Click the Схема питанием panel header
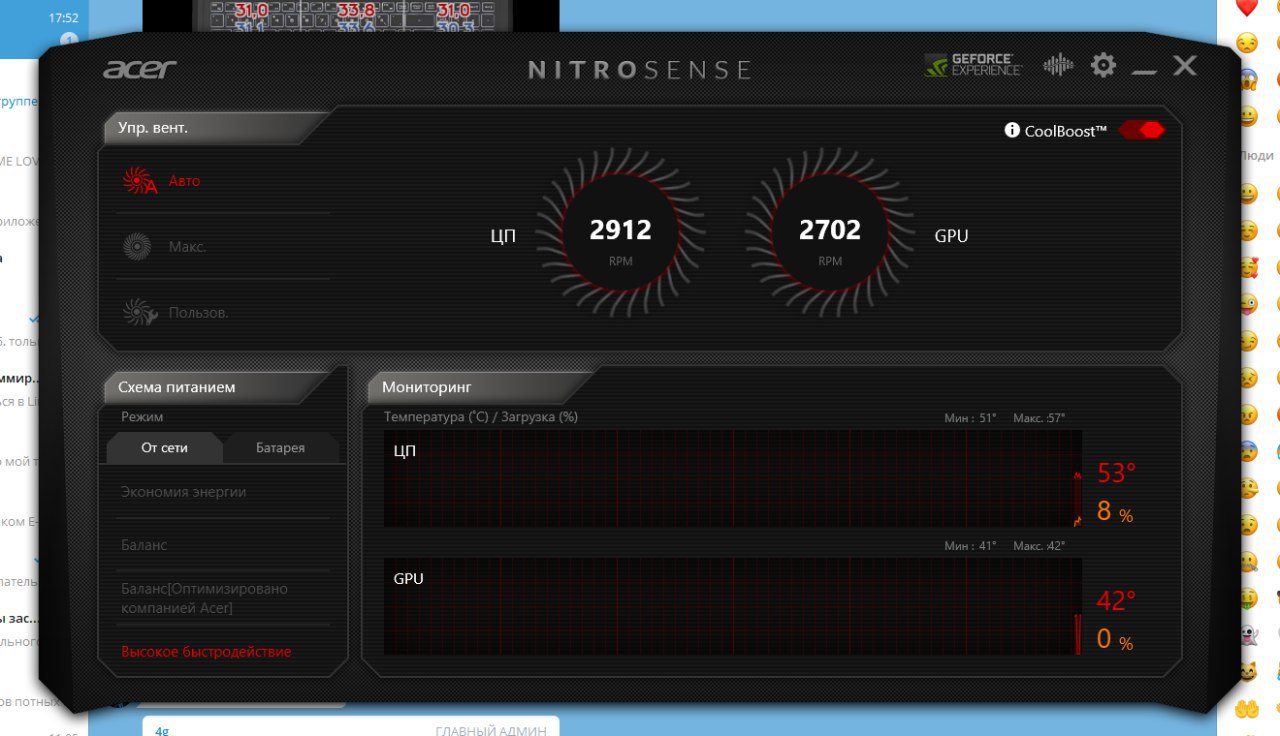1280x736 pixels. [216, 387]
